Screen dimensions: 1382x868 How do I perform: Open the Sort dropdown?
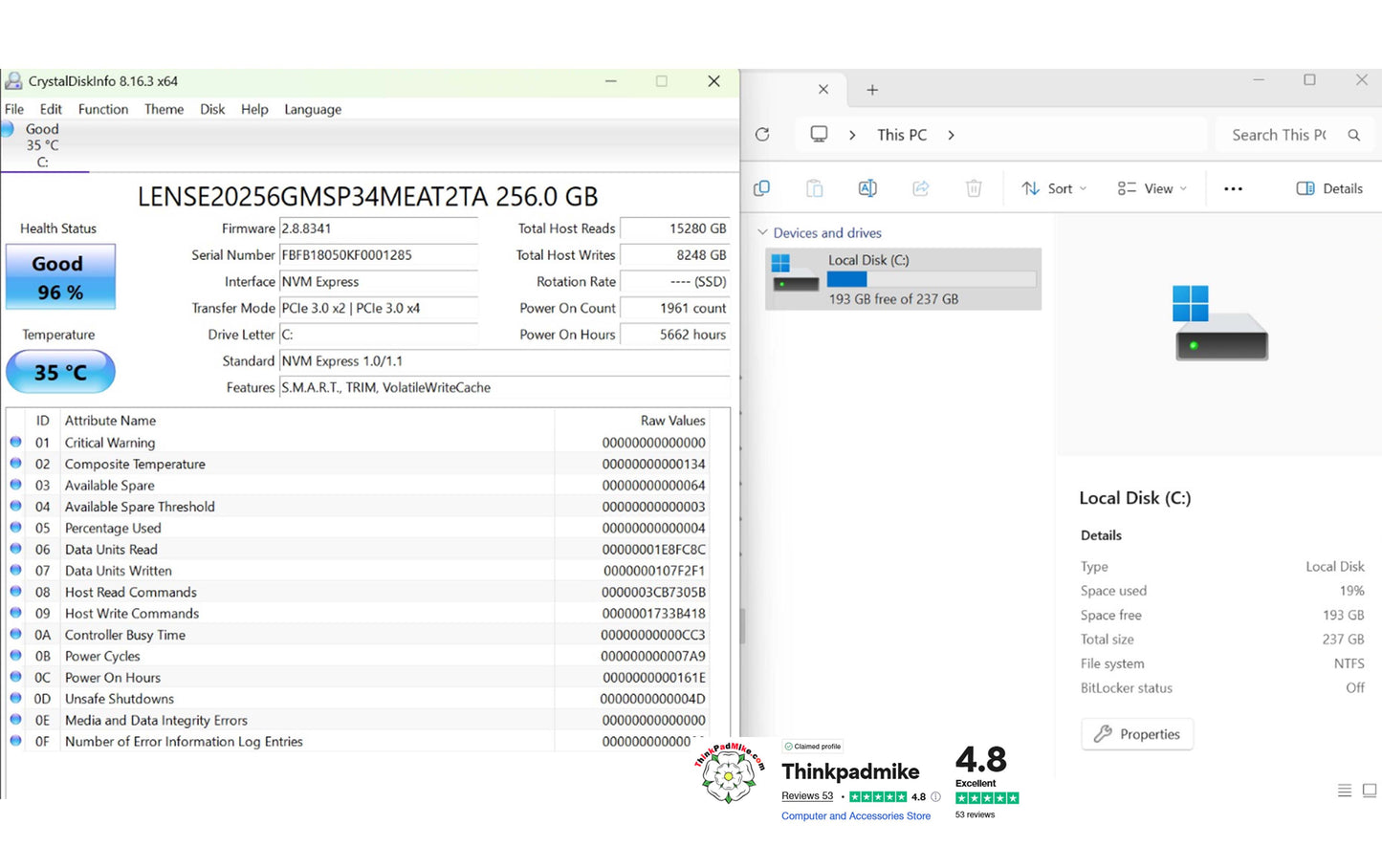[1054, 188]
